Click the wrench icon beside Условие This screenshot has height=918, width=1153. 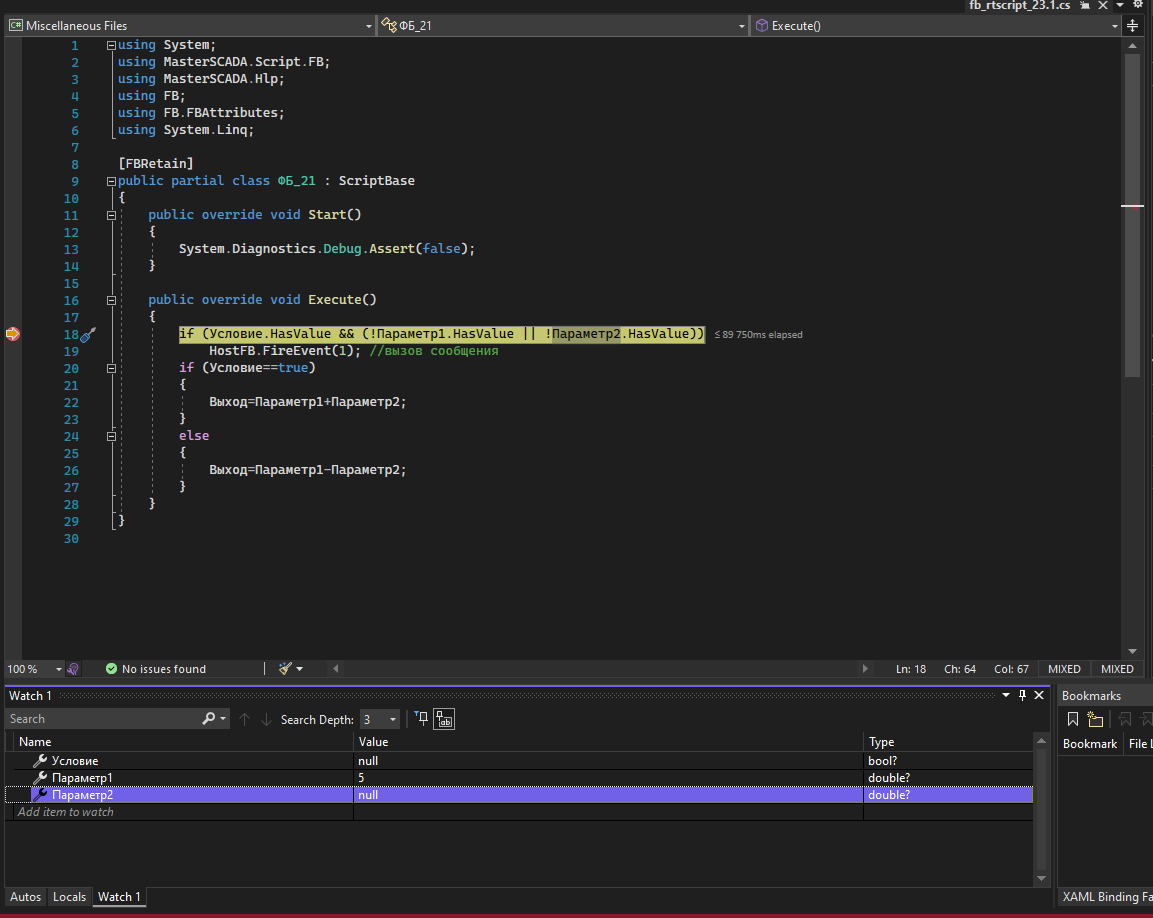[40, 761]
